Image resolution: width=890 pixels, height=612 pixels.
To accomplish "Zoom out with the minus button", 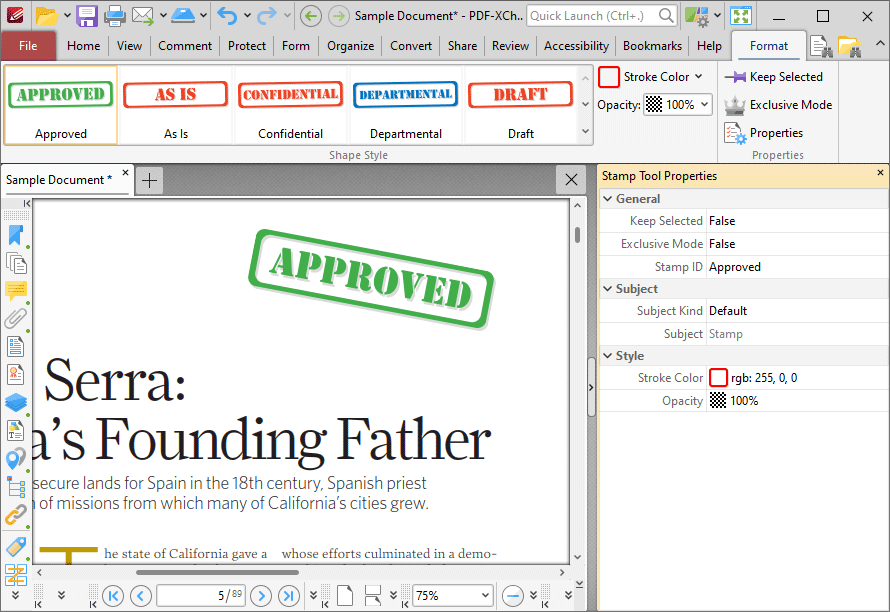I will click(x=513, y=596).
